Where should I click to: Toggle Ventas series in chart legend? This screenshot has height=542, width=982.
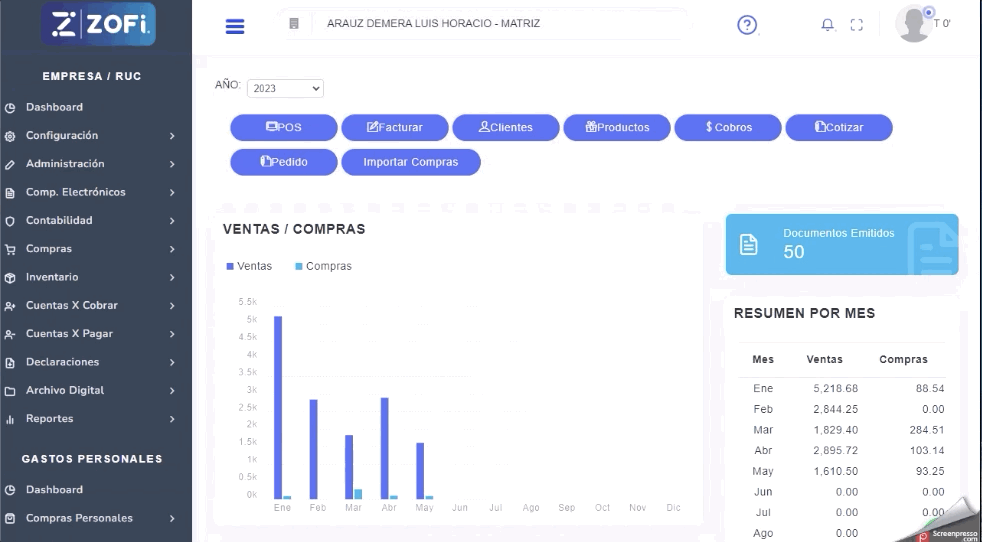pyautogui.click(x=249, y=266)
